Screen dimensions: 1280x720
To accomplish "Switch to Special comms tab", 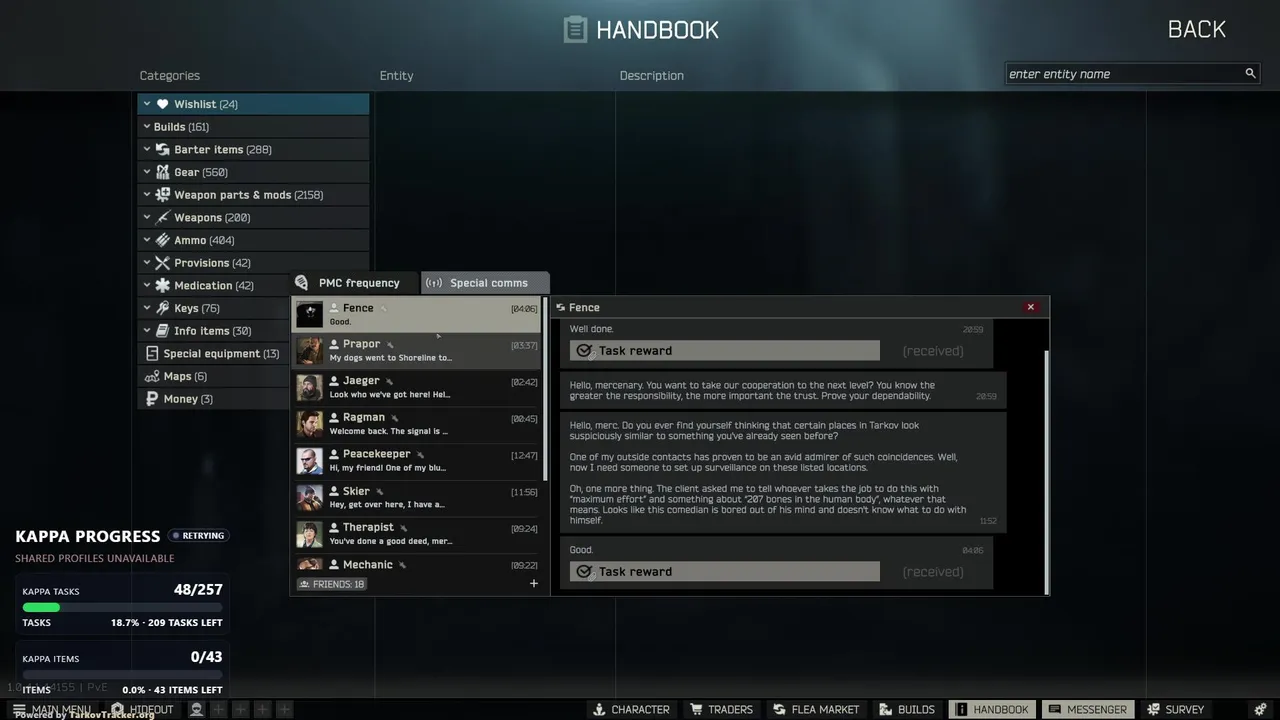I will pos(485,283).
